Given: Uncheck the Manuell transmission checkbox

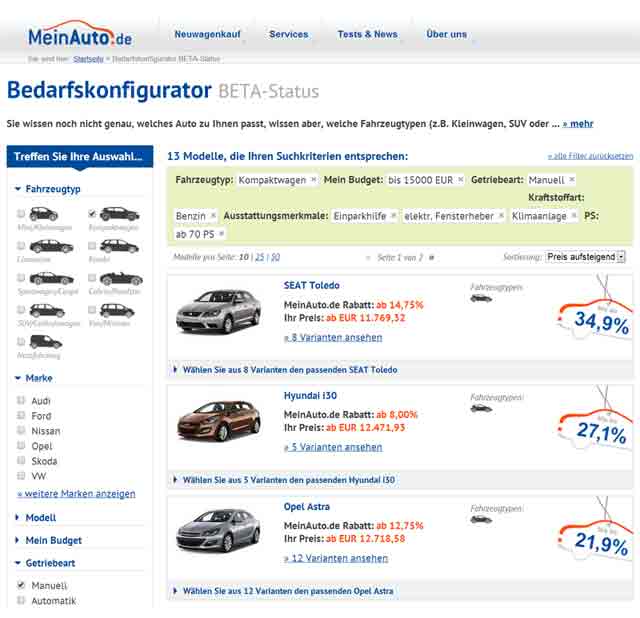Looking at the screenshot, I should (x=21, y=585).
